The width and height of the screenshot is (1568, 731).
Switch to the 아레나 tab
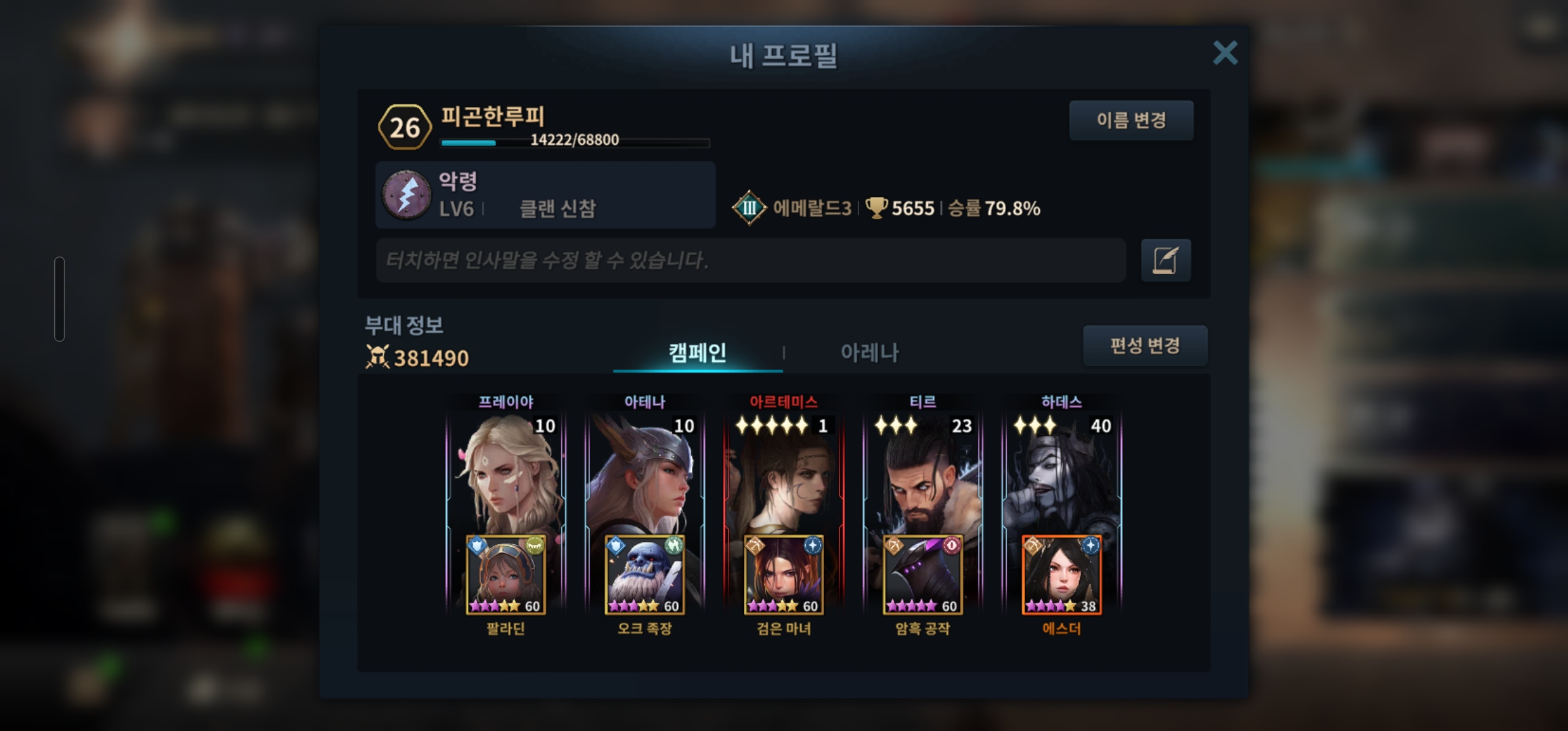[870, 353]
